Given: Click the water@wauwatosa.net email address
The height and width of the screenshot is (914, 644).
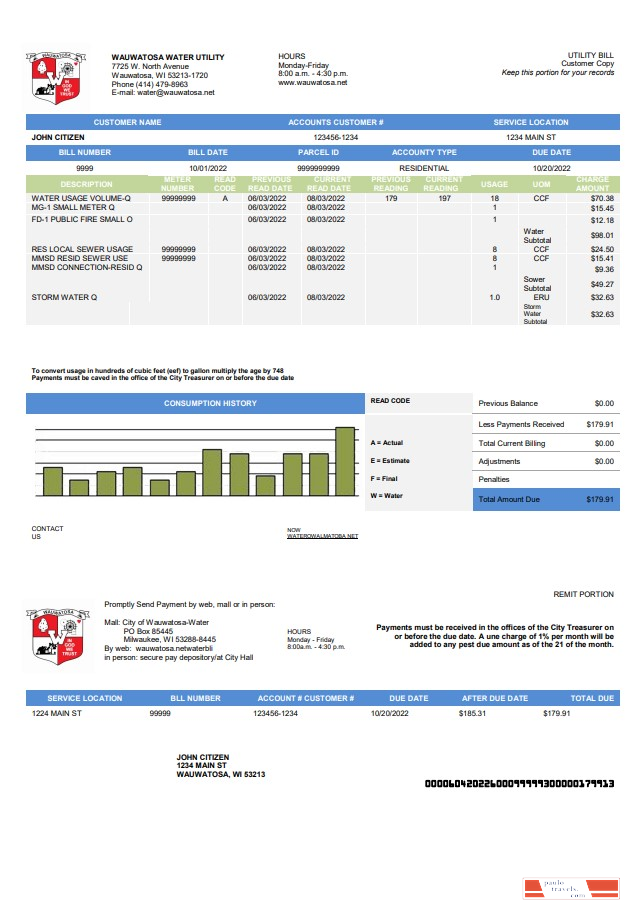Looking at the screenshot, I should point(175,92).
